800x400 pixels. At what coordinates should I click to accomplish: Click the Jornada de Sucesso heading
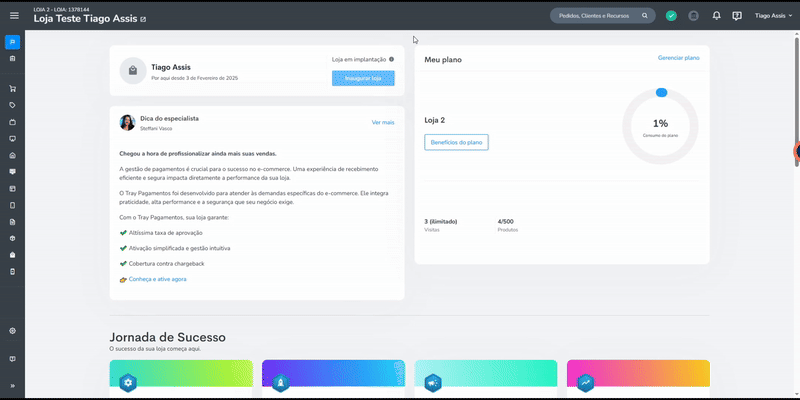pyautogui.click(x=167, y=337)
